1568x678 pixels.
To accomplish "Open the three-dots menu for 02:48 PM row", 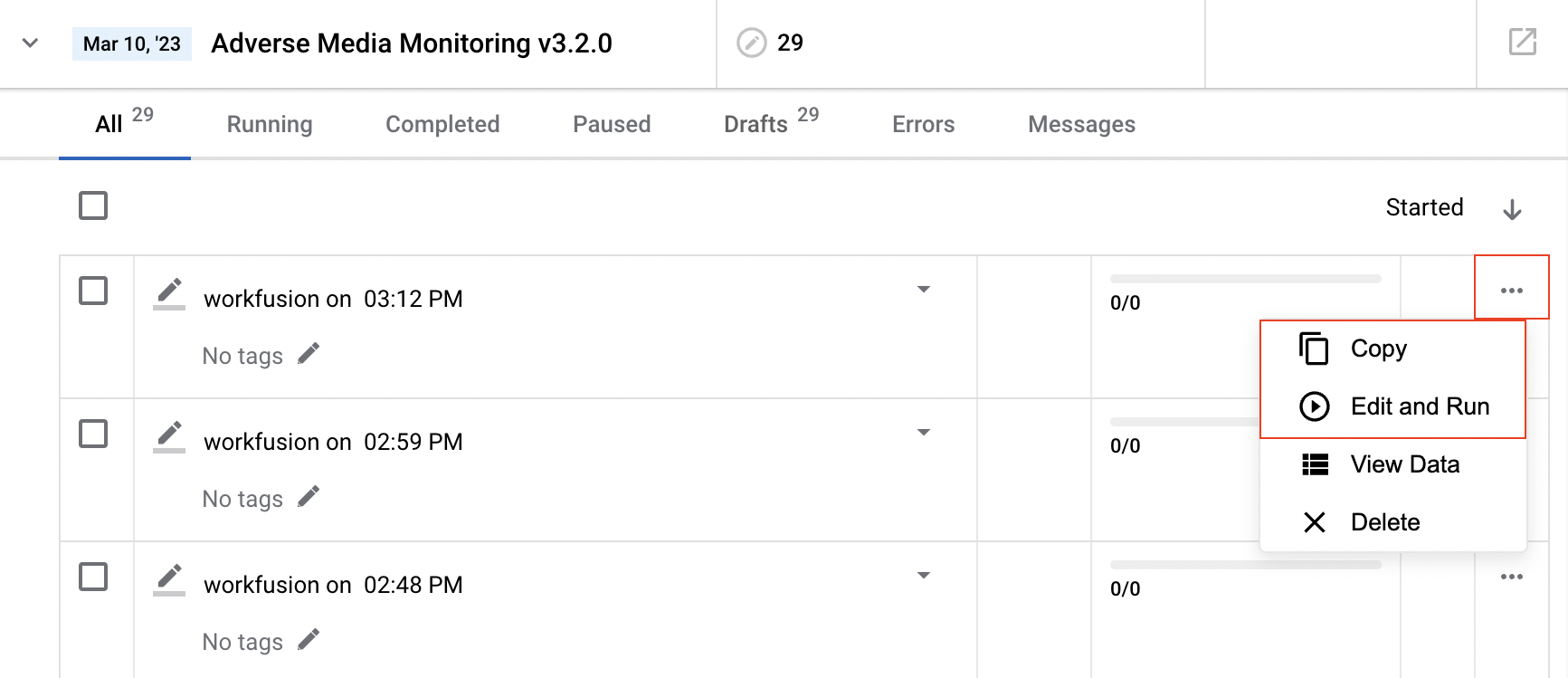I will coord(1512,577).
